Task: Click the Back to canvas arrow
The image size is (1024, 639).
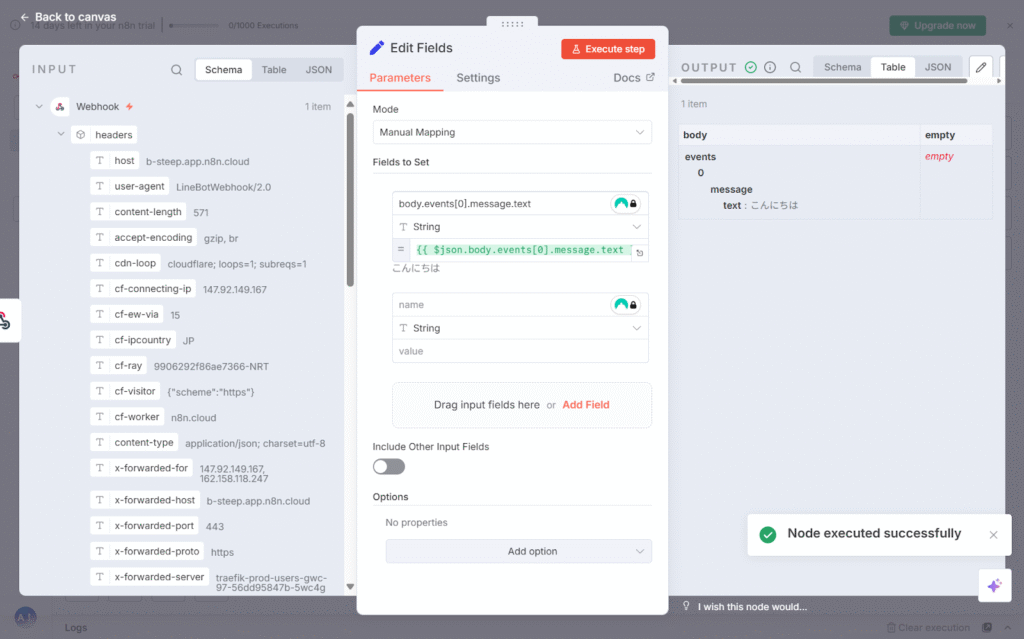Action: coord(25,17)
